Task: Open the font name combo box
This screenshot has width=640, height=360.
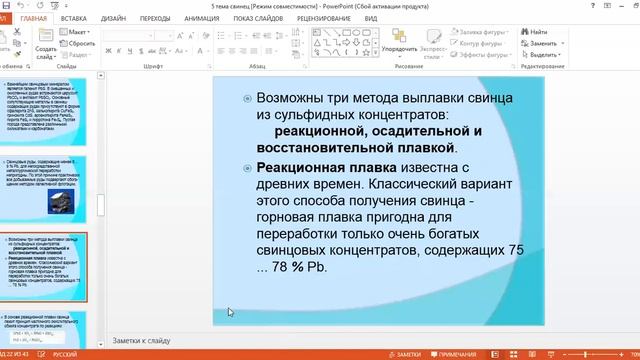Action: tap(129, 36)
